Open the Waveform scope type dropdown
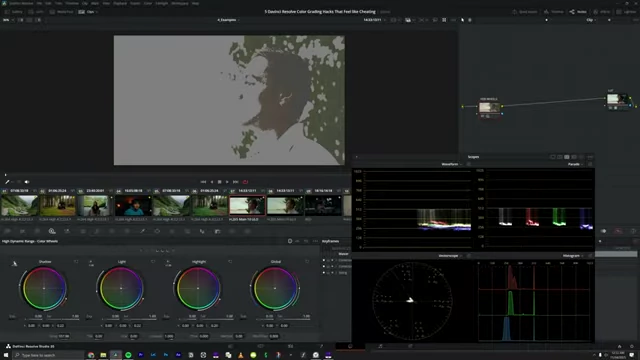 pyautogui.click(x=451, y=164)
